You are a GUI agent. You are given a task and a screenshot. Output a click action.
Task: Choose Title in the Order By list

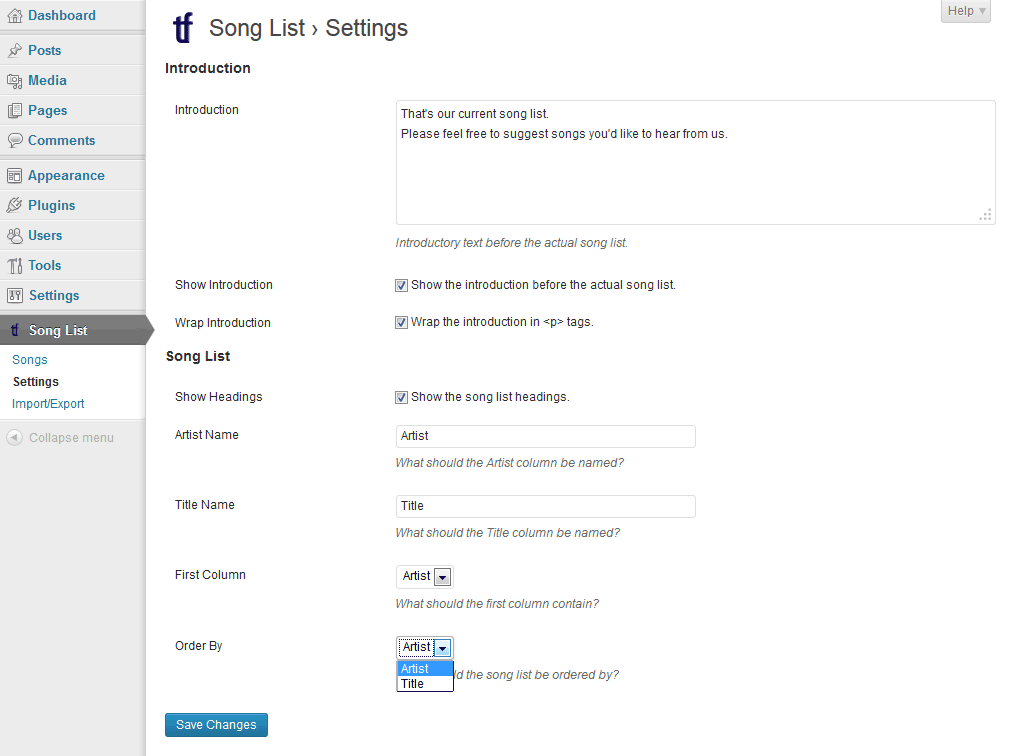413,684
